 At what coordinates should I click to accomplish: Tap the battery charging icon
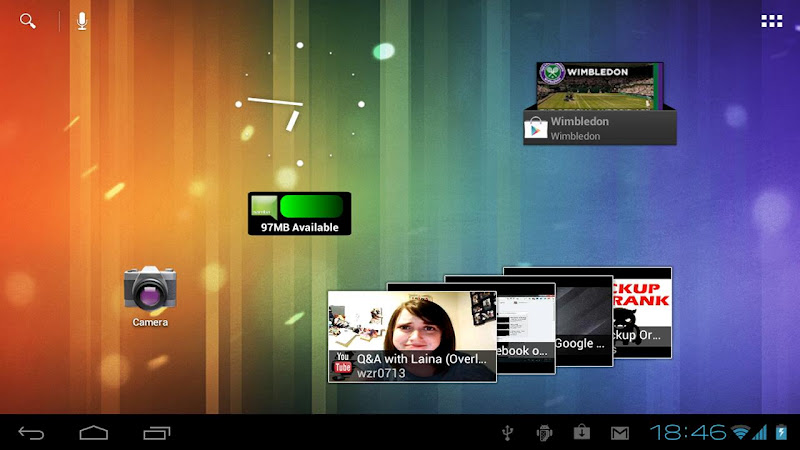pos(781,433)
